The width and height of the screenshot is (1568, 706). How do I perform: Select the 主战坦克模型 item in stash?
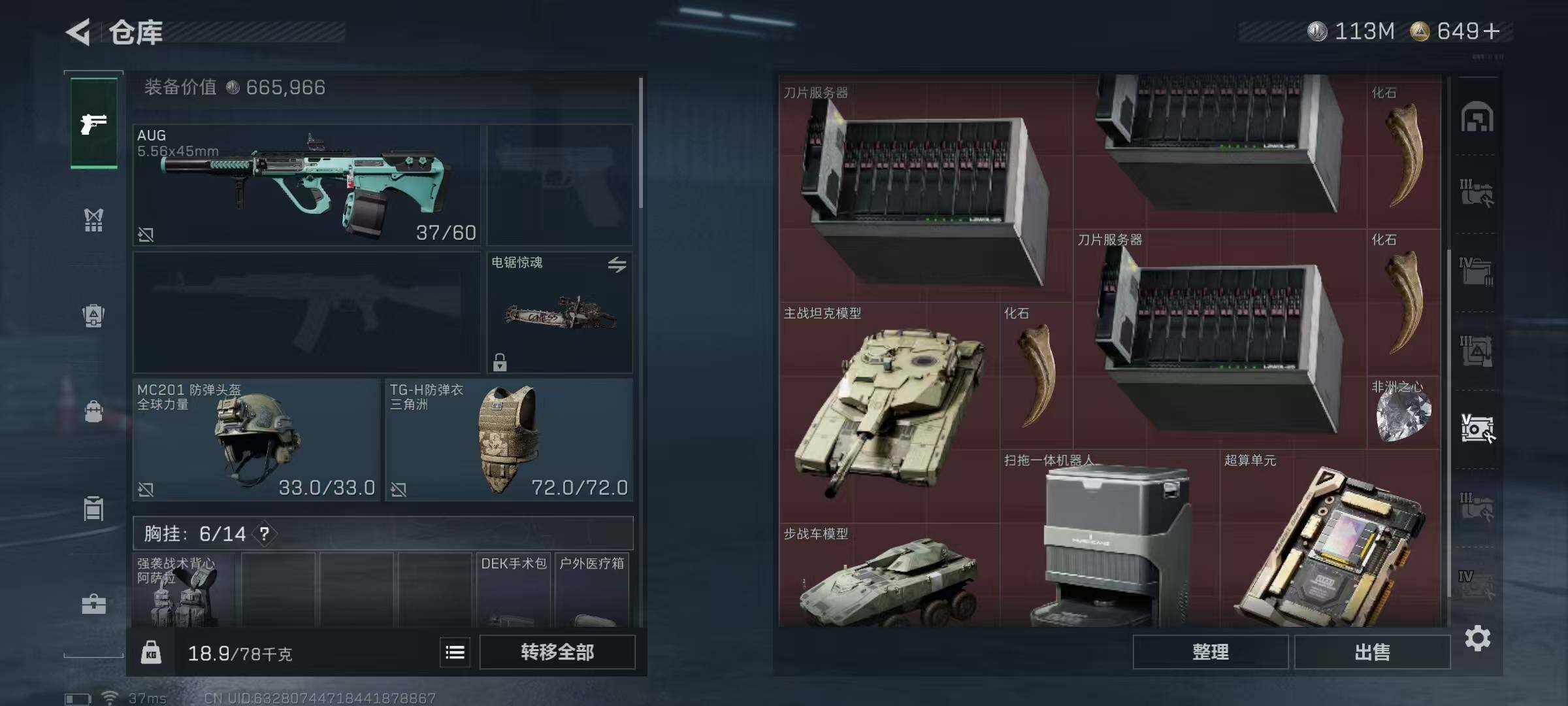coord(889,412)
